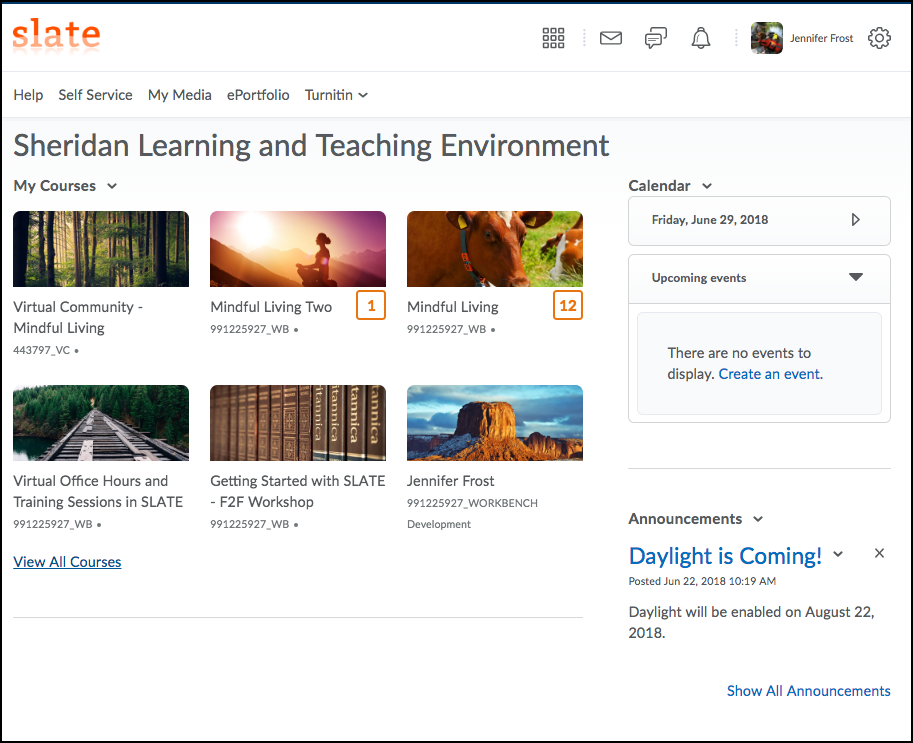Click the Virtual Community - Mindful Living title
This screenshot has height=743, width=913.
[78, 317]
